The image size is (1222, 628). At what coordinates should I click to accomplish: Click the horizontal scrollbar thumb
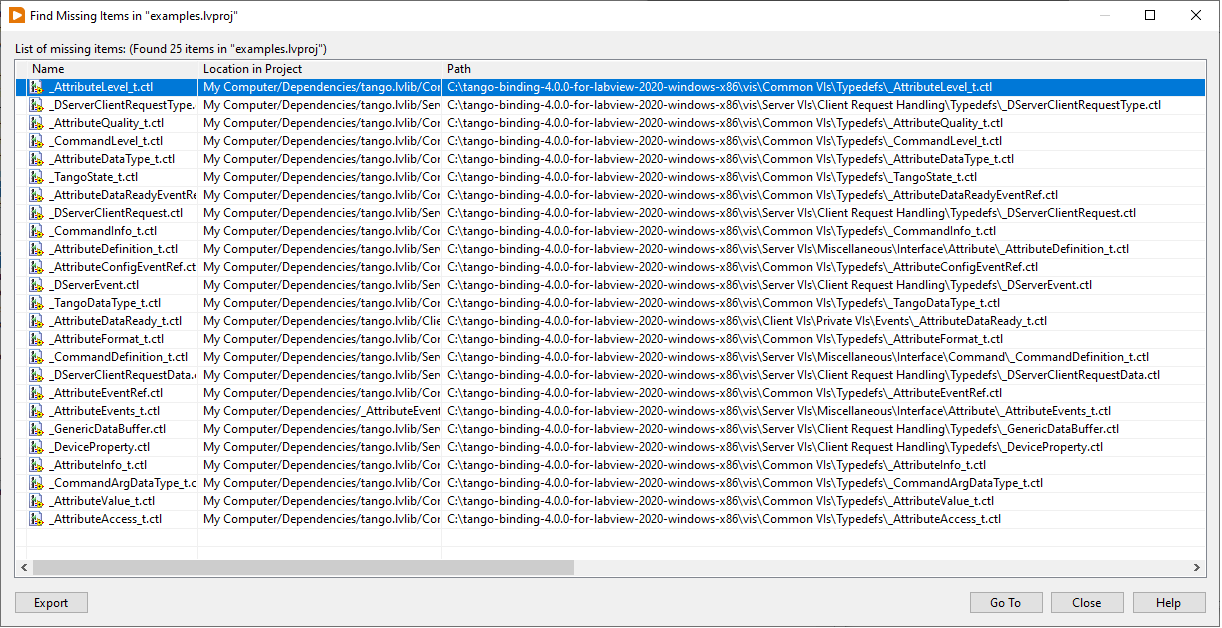coord(303,568)
